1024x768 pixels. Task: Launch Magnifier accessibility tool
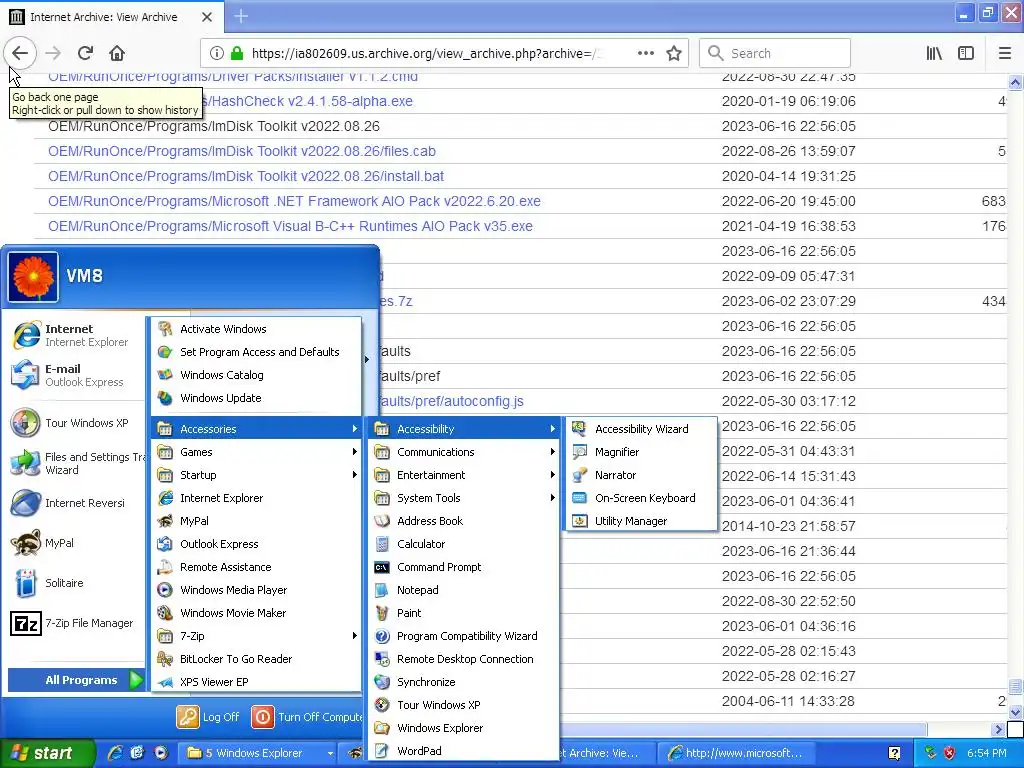642,452
